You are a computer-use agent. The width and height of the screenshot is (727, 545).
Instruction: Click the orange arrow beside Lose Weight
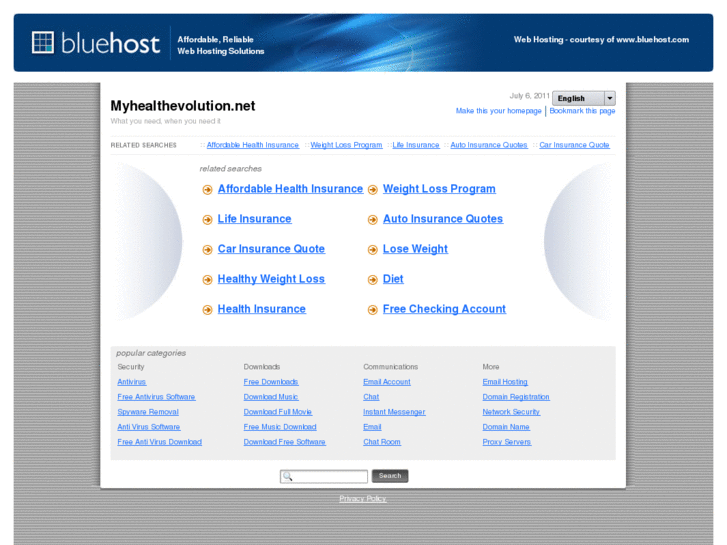(x=373, y=250)
